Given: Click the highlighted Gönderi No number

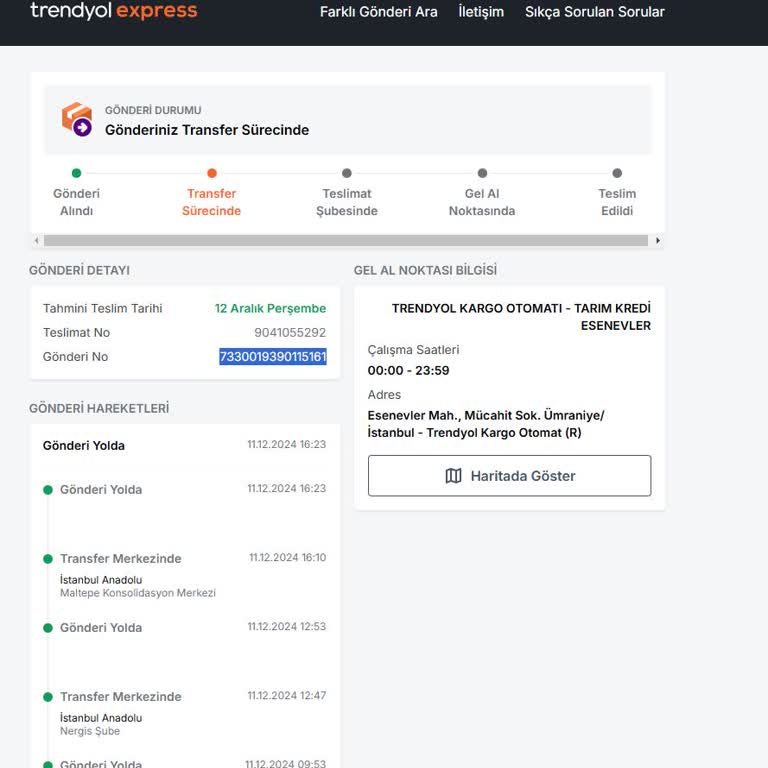Looking at the screenshot, I should pyautogui.click(x=273, y=357).
